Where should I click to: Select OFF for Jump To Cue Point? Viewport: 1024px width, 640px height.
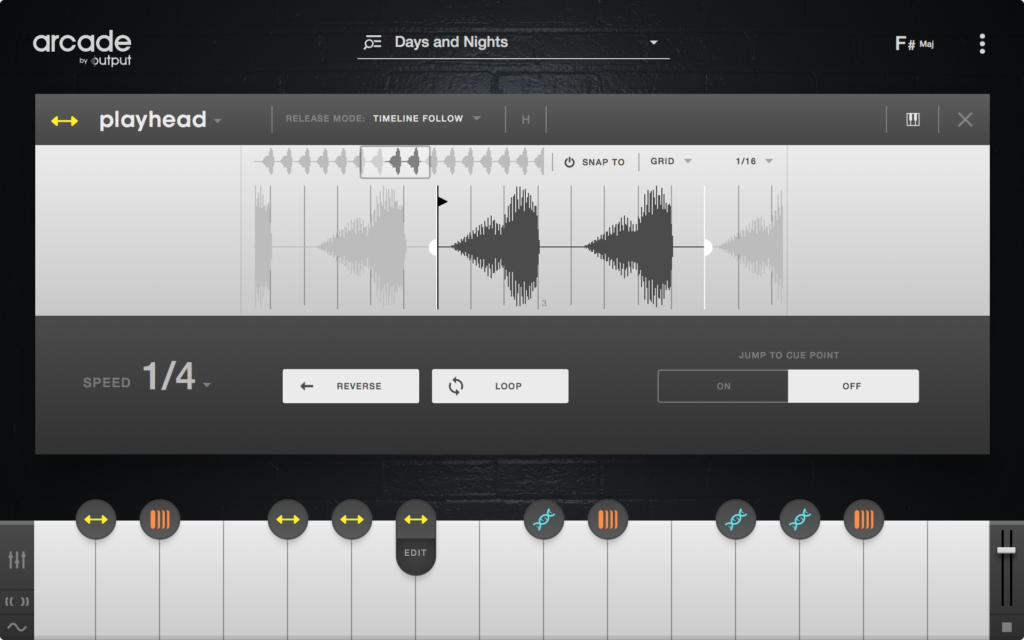(x=853, y=385)
